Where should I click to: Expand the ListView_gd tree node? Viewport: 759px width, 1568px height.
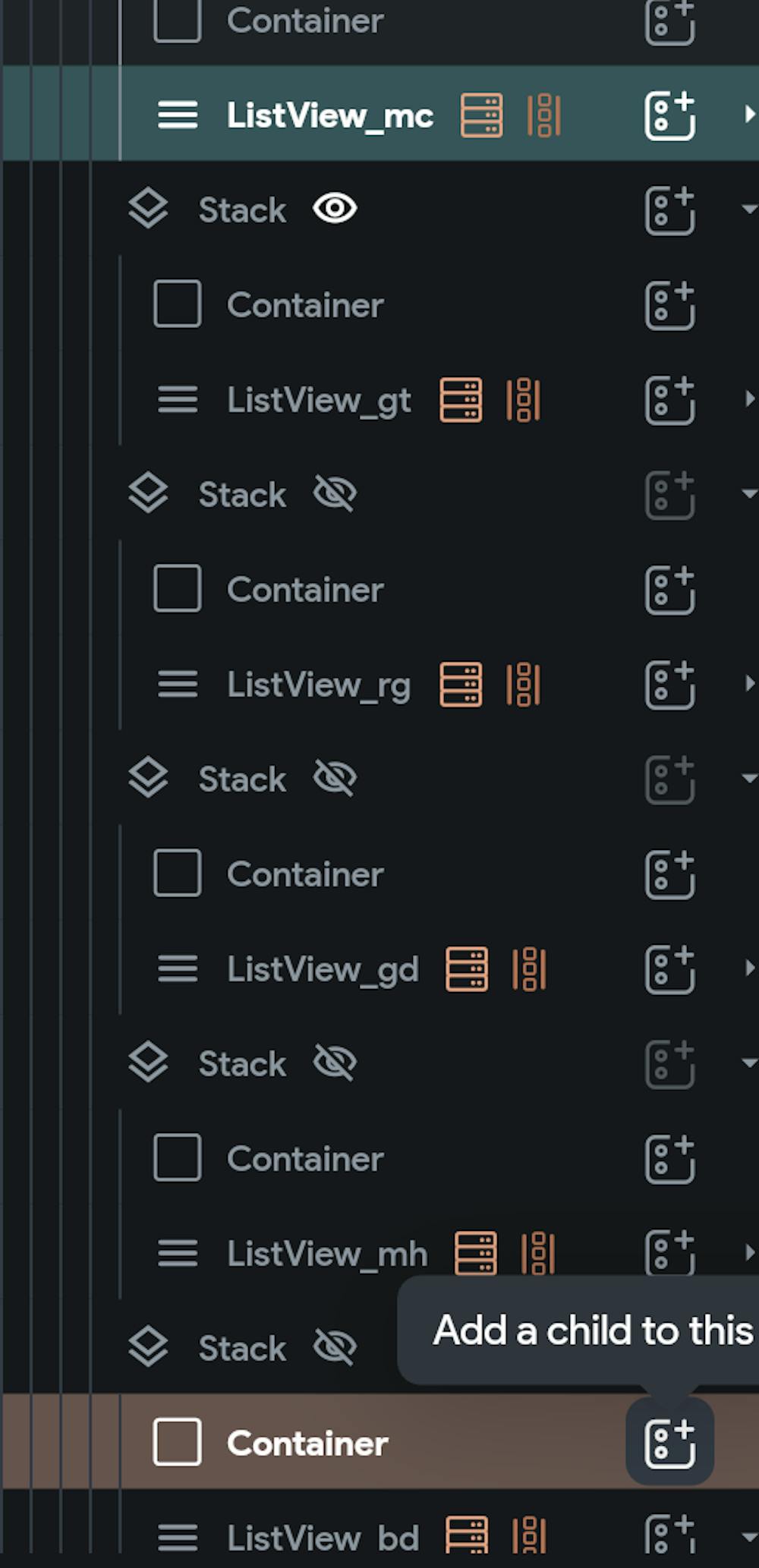click(x=749, y=968)
